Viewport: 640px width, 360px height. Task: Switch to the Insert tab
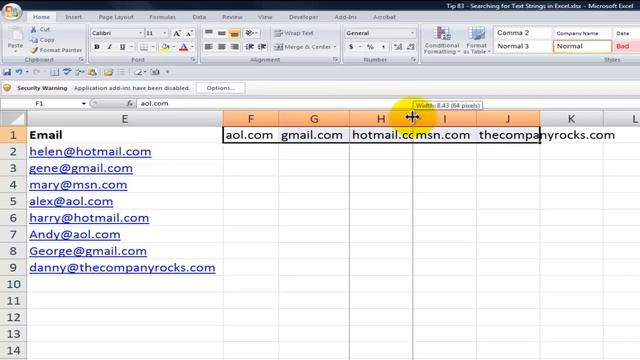73,17
